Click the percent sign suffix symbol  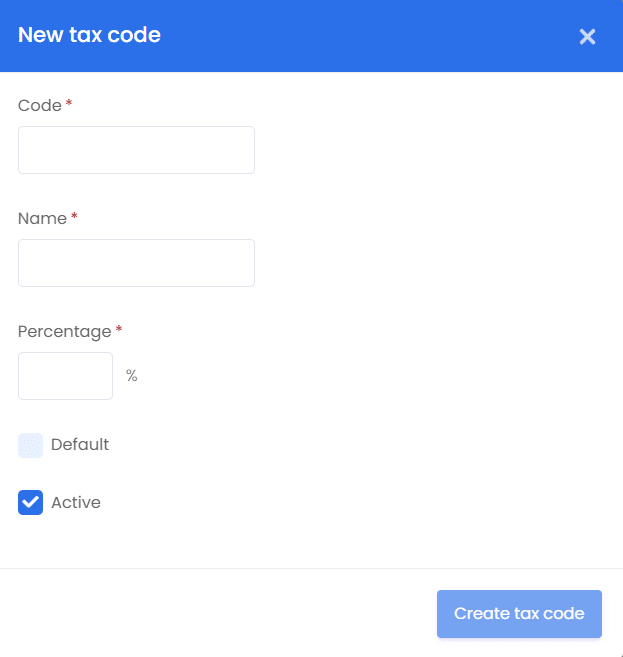coord(132,375)
